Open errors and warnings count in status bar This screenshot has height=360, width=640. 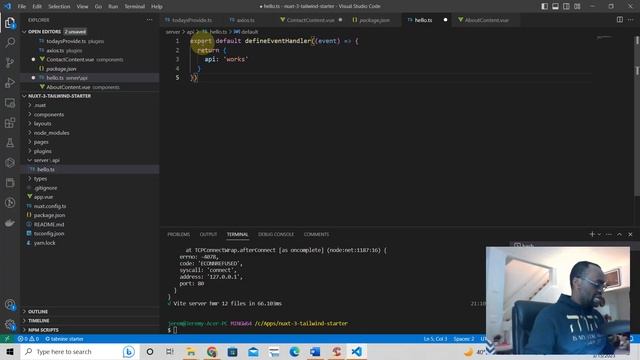[x=28, y=339]
